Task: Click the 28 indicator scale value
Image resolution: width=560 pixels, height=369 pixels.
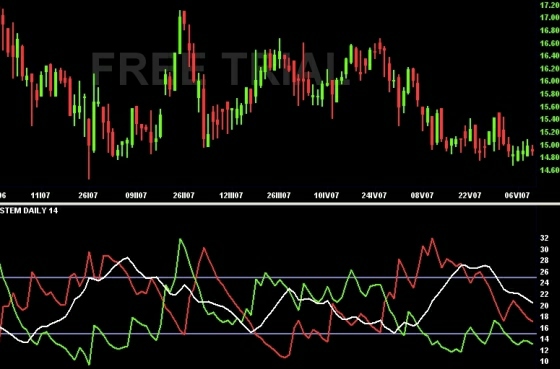Action: [x=544, y=260]
